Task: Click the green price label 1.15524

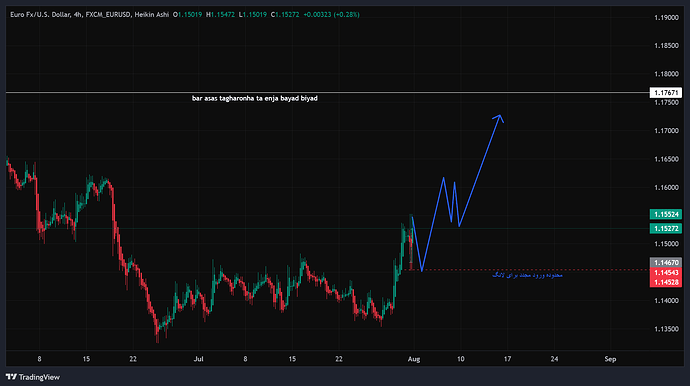Action: pos(666,214)
